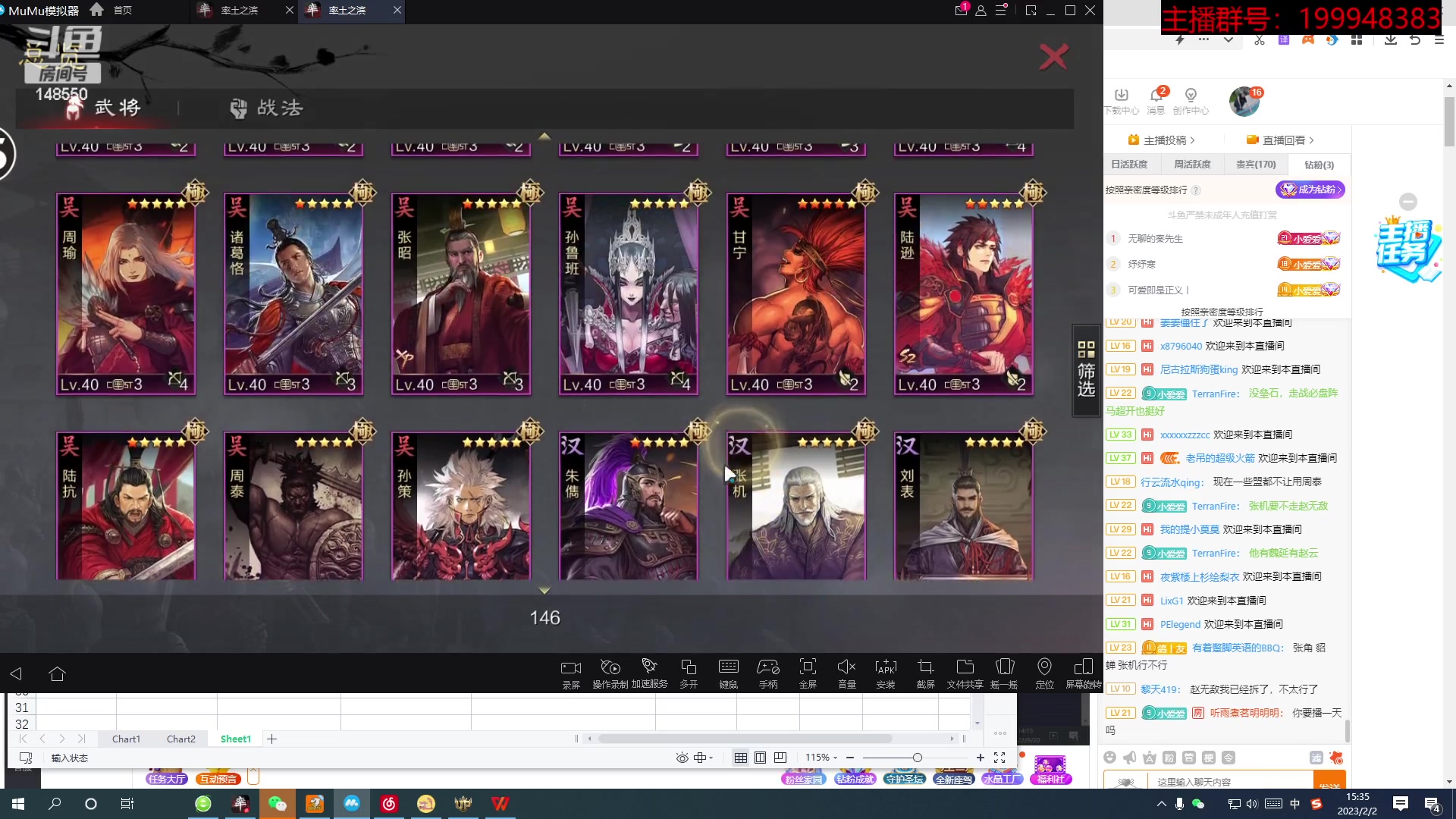The image size is (1456, 819).
Task: Select the 甘宁 general card
Action: (x=796, y=294)
